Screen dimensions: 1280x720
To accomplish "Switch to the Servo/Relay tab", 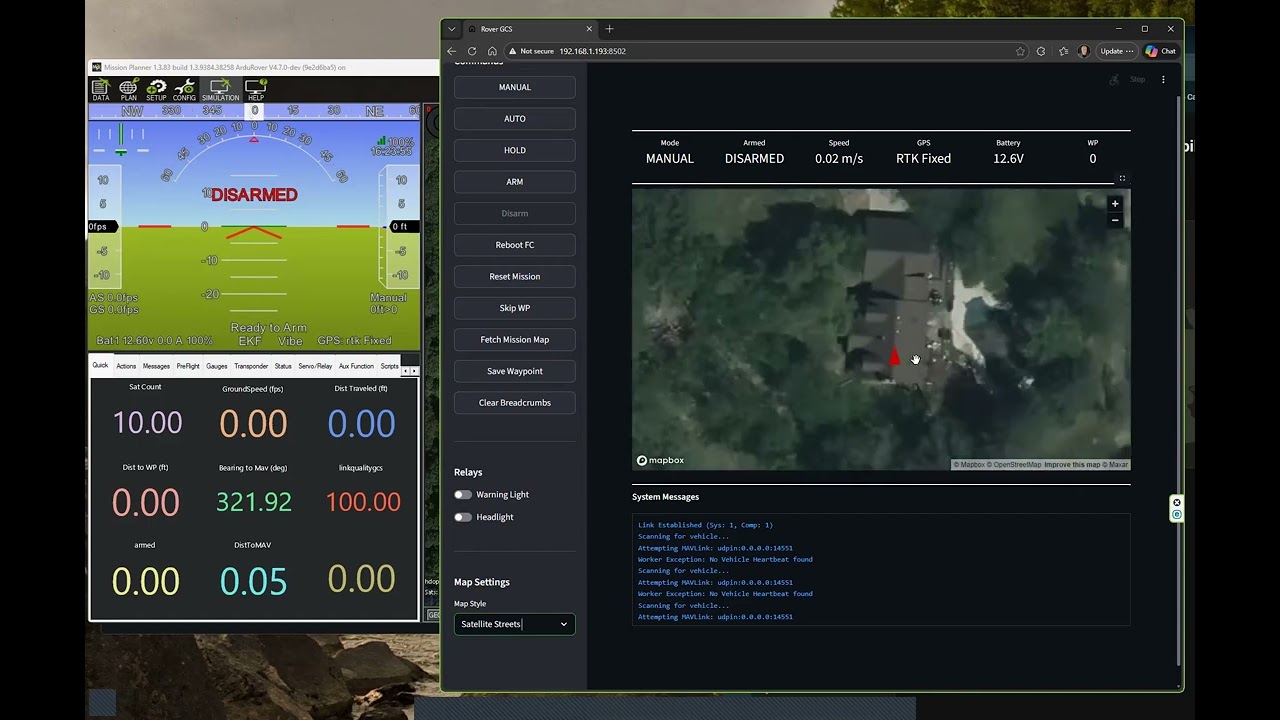I will pos(315,366).
